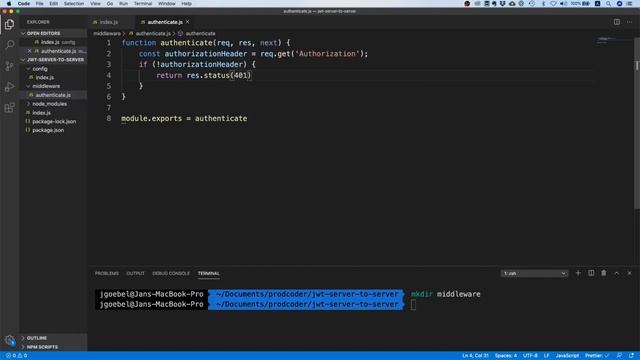
Task: Change LF end-of-line sequence
Action: (x=546, y=356)
